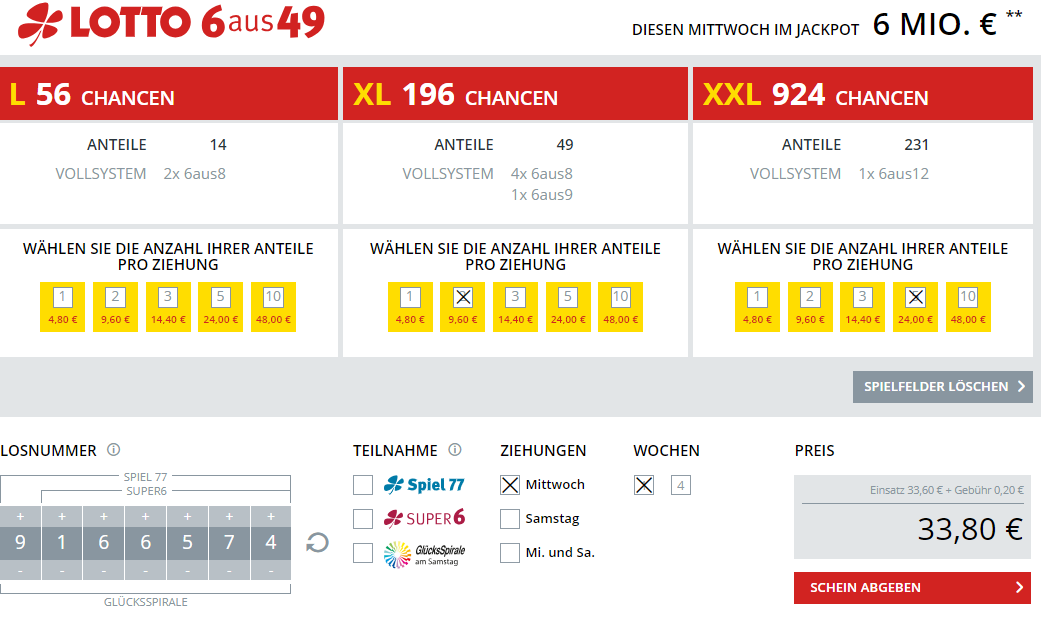Enable the SUPER 6 checkbox
The height and width of the screenshot is (618, 1041).
[x=362, y=518]
